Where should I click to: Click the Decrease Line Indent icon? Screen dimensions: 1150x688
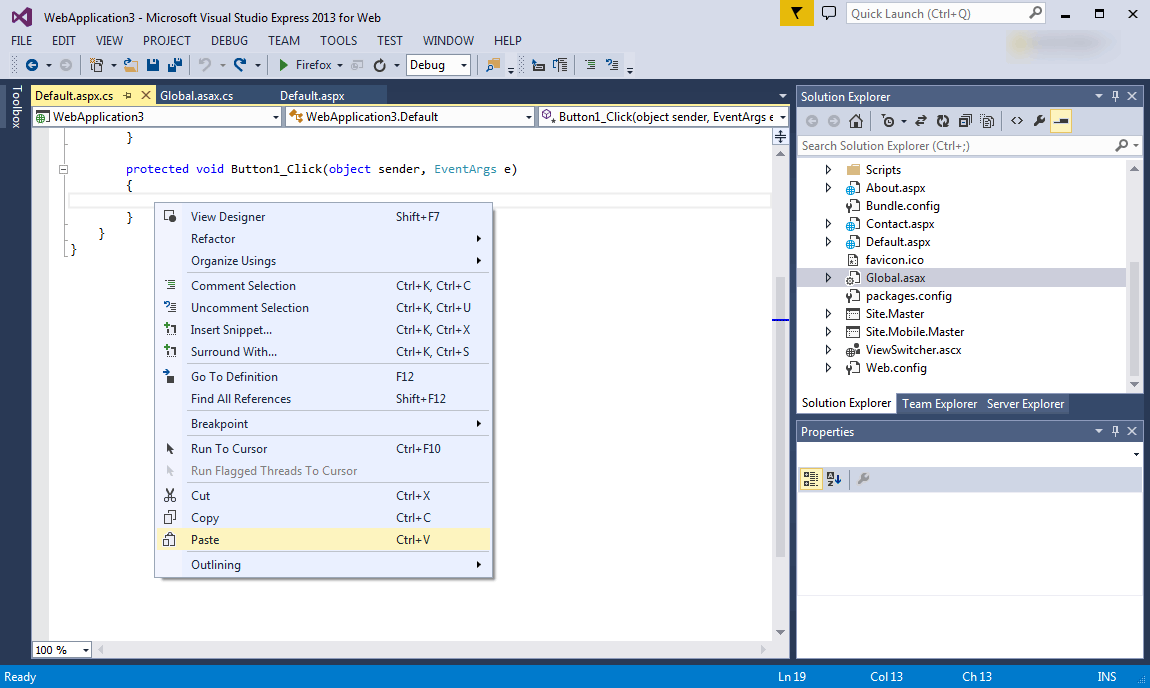538,65
